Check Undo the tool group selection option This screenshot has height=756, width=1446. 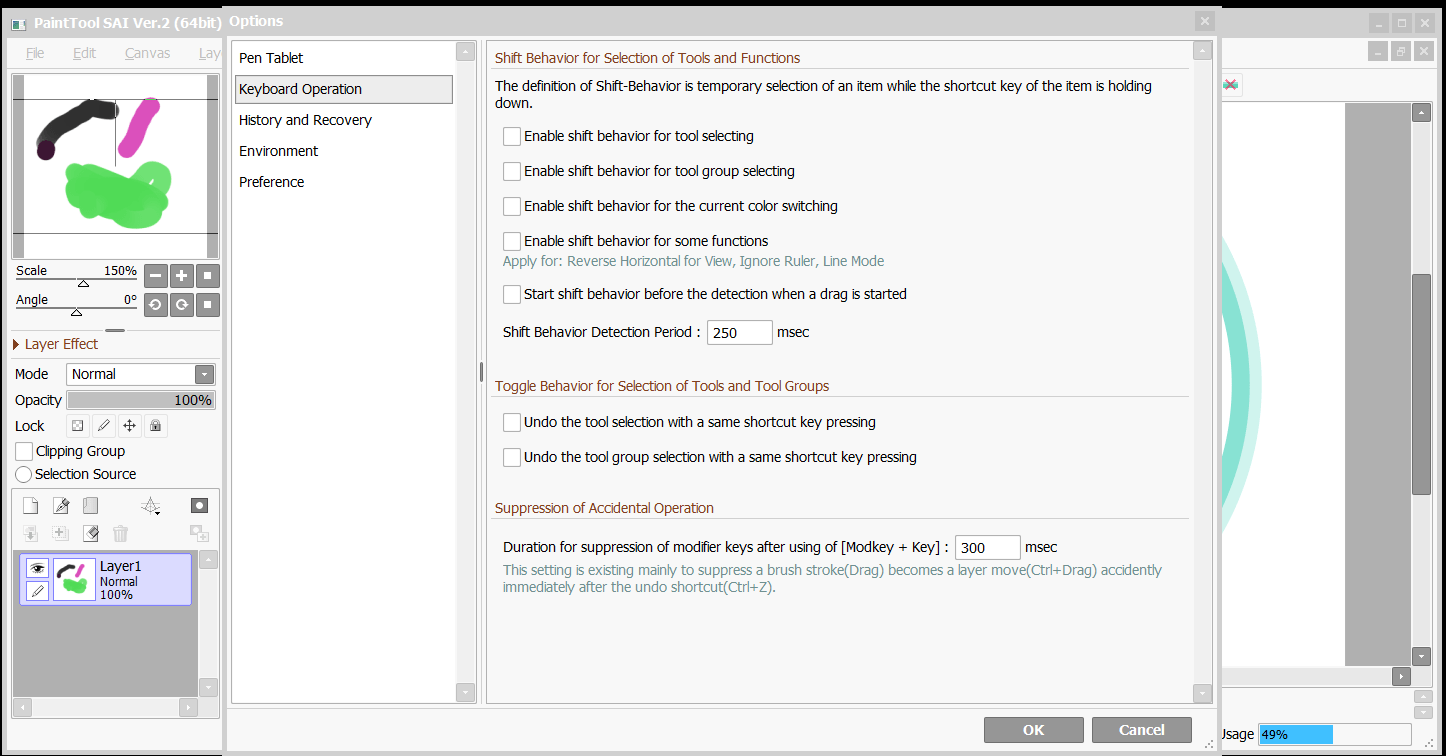(x=512, y=457)
